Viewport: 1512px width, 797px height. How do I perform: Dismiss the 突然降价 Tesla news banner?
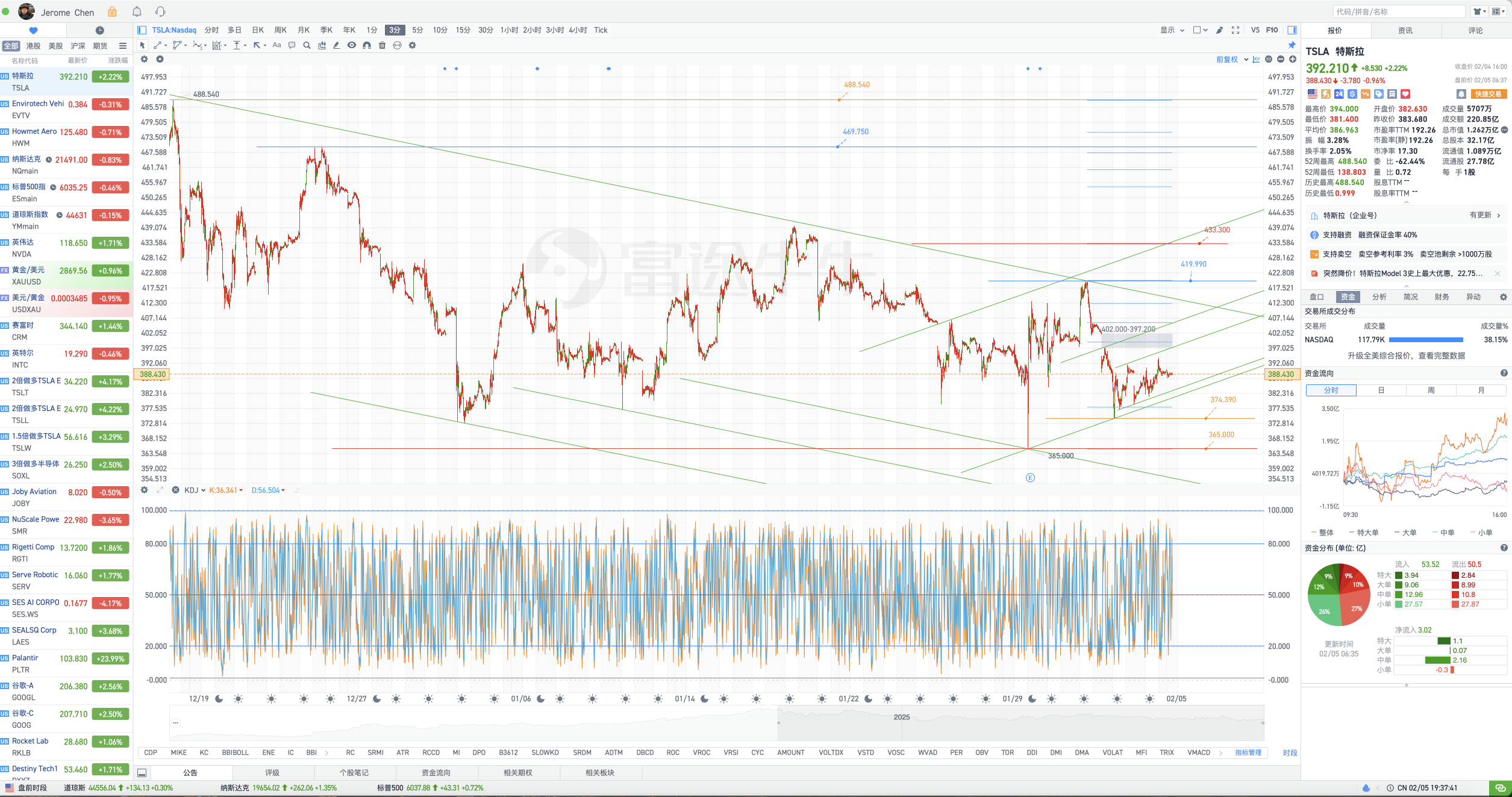tap(1498, 273)
